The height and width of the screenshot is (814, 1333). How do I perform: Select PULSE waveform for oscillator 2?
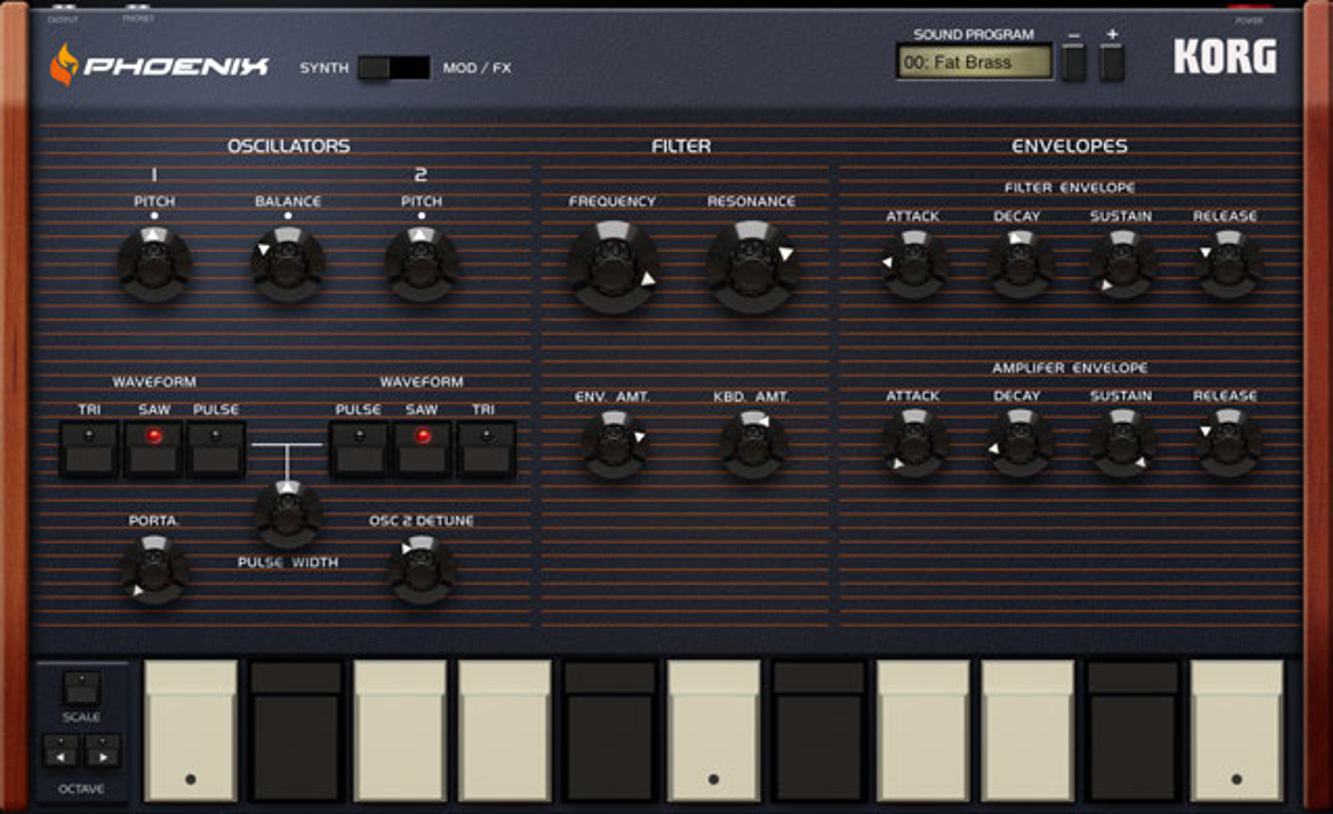358,449
